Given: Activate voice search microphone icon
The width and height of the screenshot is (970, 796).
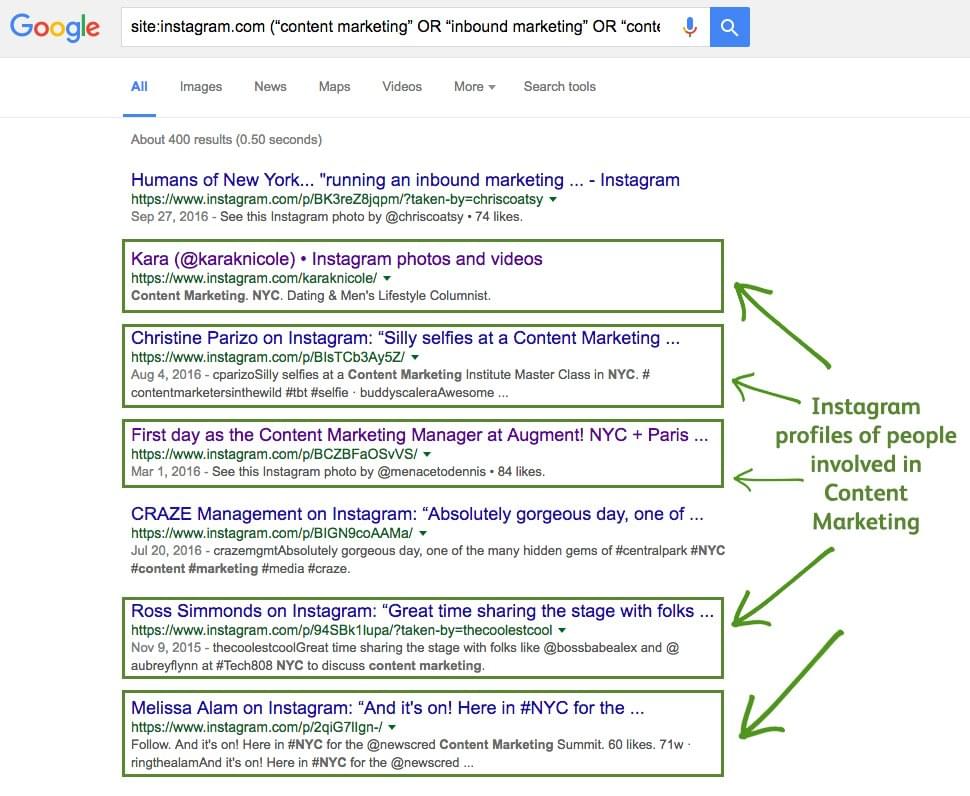Looking at the screenshot, I should [x=690, y=27].
